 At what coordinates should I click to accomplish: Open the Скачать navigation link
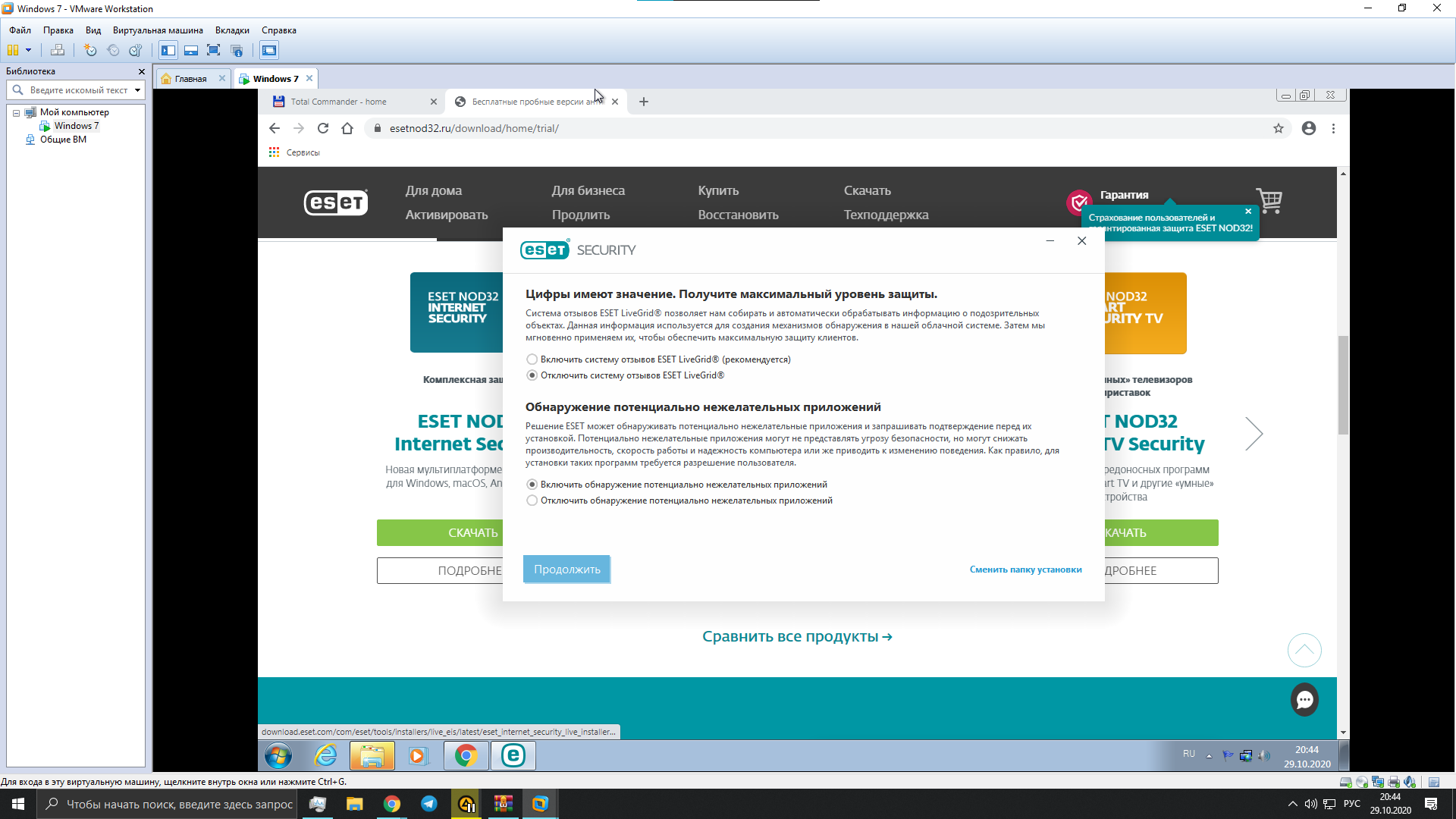coord(868,190)
